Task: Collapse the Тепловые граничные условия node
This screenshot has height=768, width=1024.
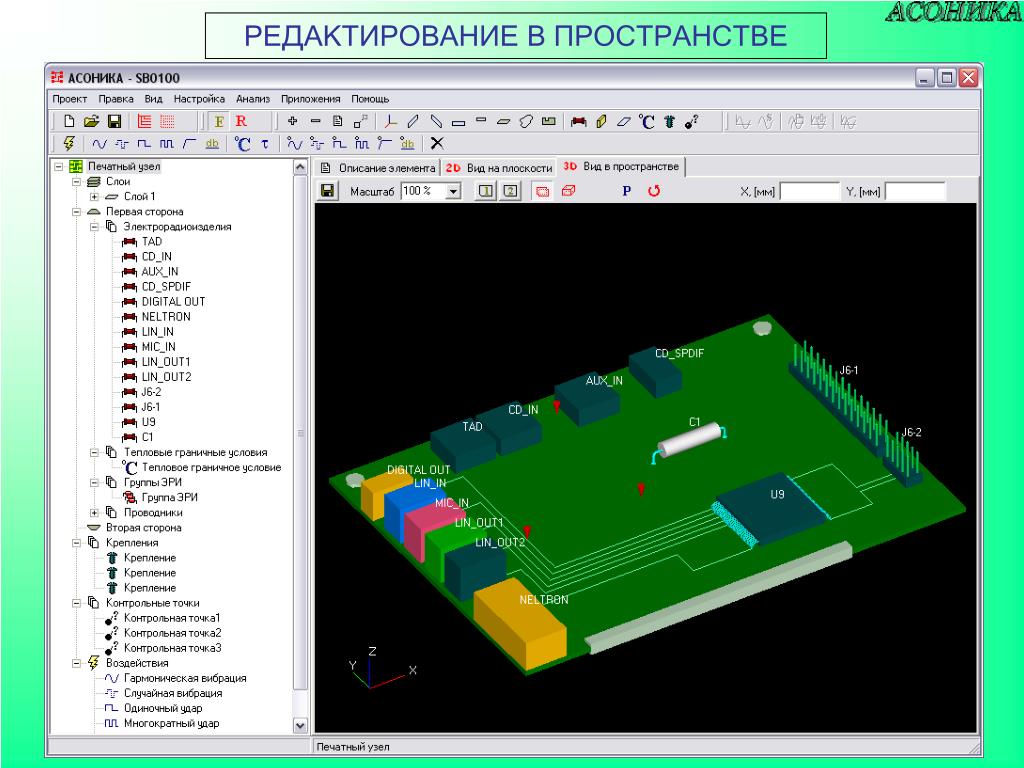Action: coord(94,452)
